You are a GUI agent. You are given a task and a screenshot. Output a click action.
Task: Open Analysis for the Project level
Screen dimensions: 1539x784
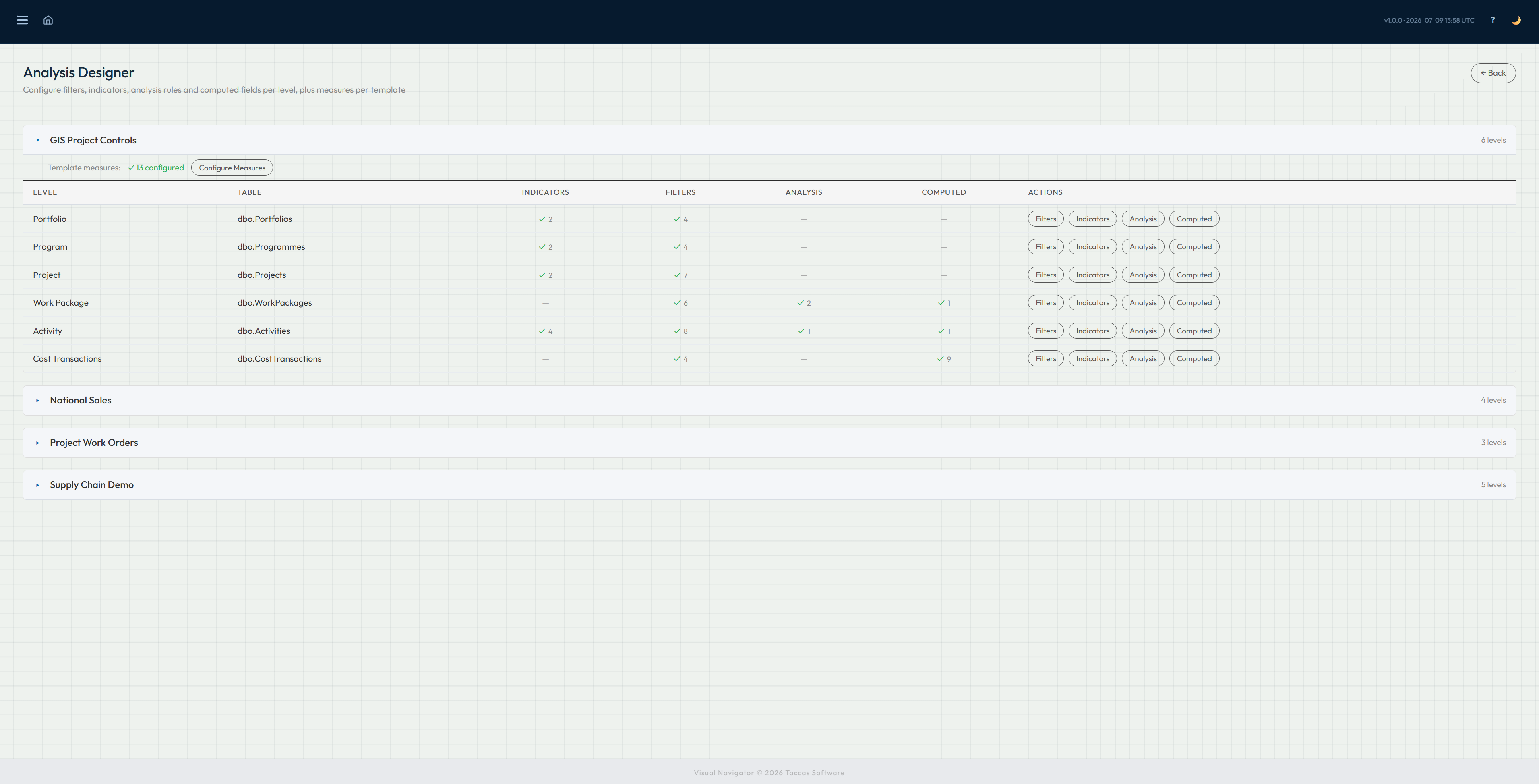1143,275
